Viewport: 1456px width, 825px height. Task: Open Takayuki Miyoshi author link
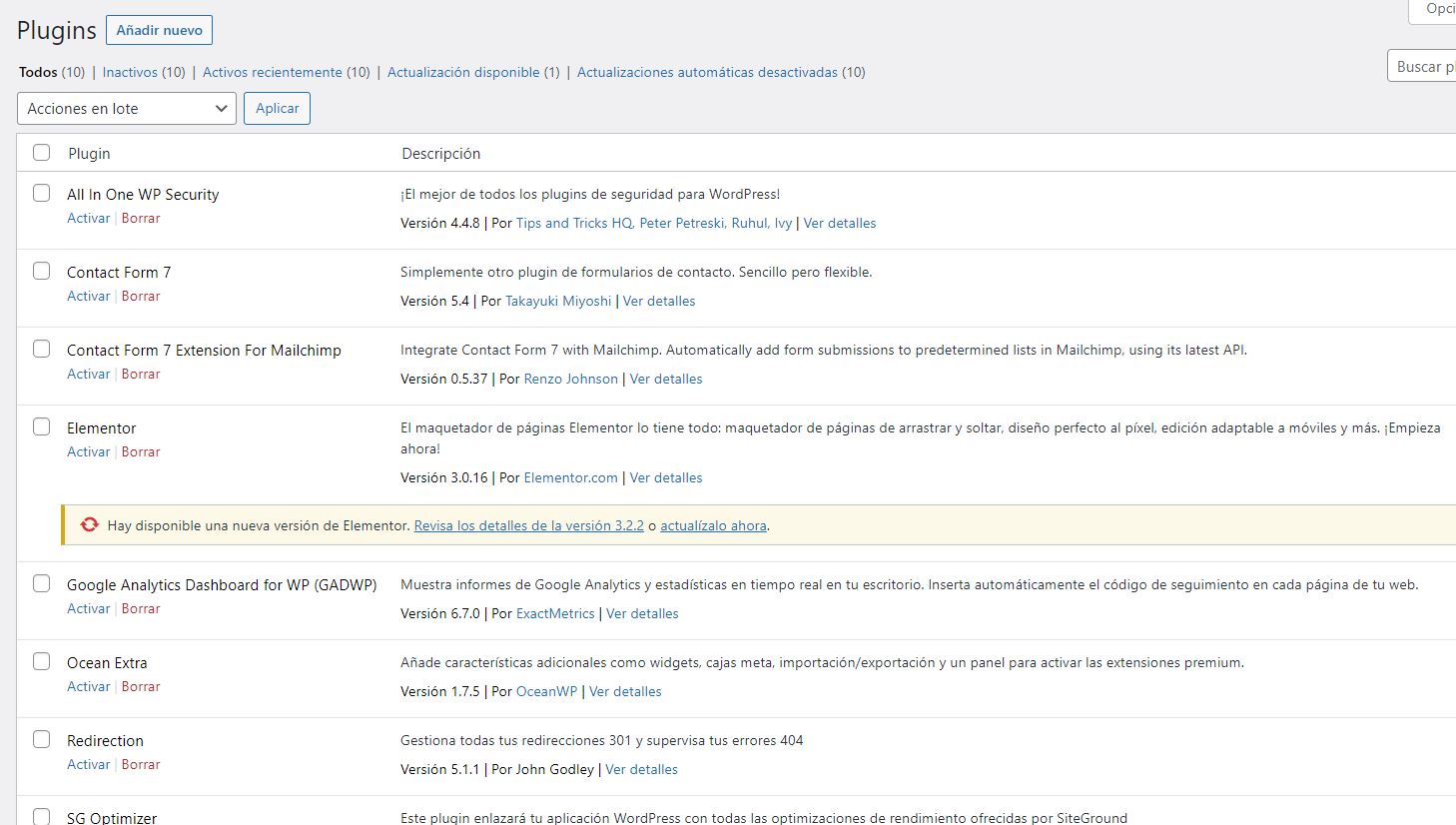[x=558, y=301]
